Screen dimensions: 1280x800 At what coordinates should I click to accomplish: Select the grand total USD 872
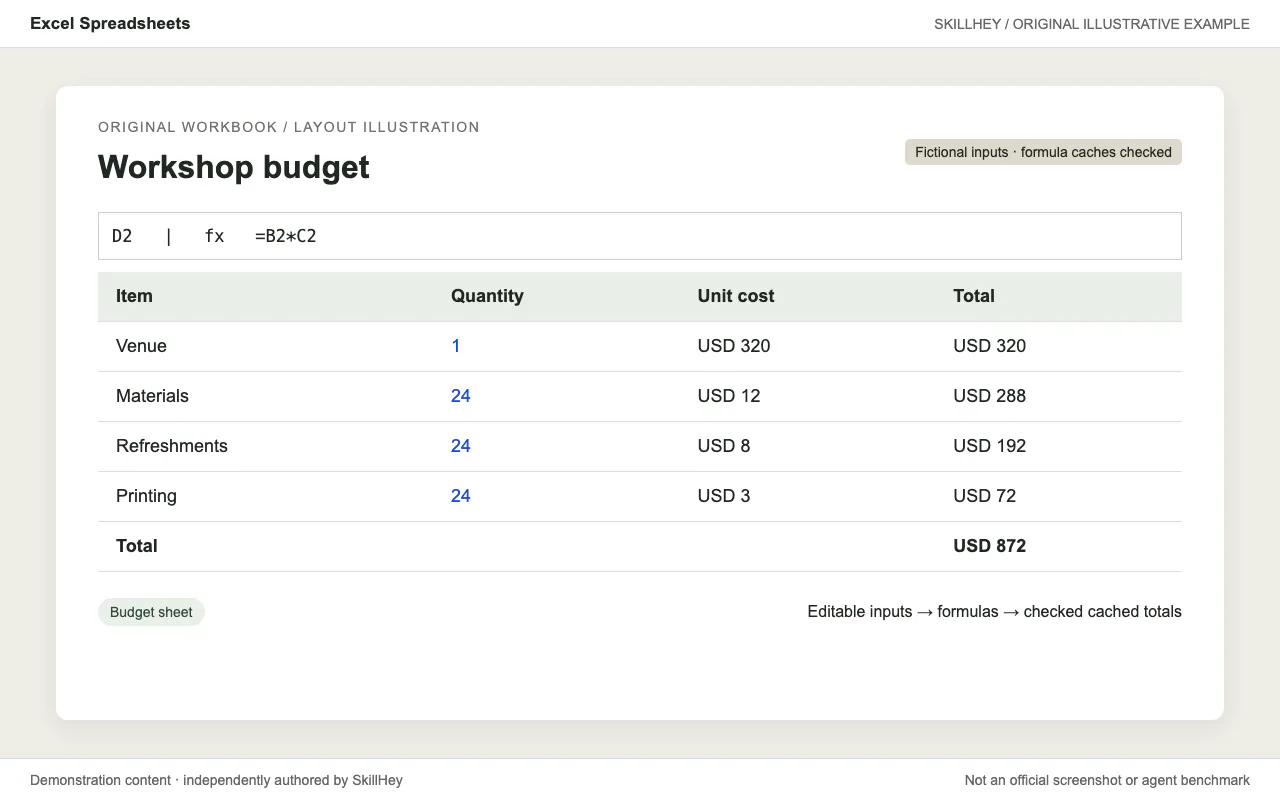point(990,546)
